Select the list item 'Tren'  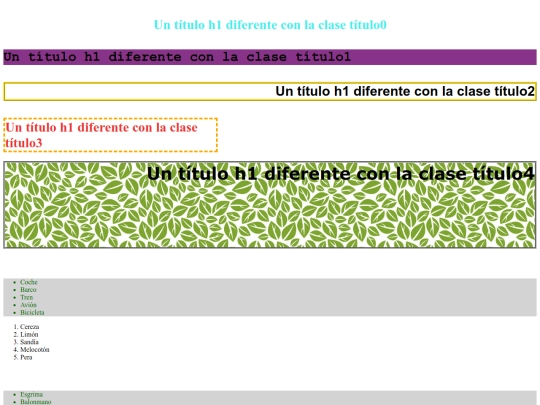[27, 297]
